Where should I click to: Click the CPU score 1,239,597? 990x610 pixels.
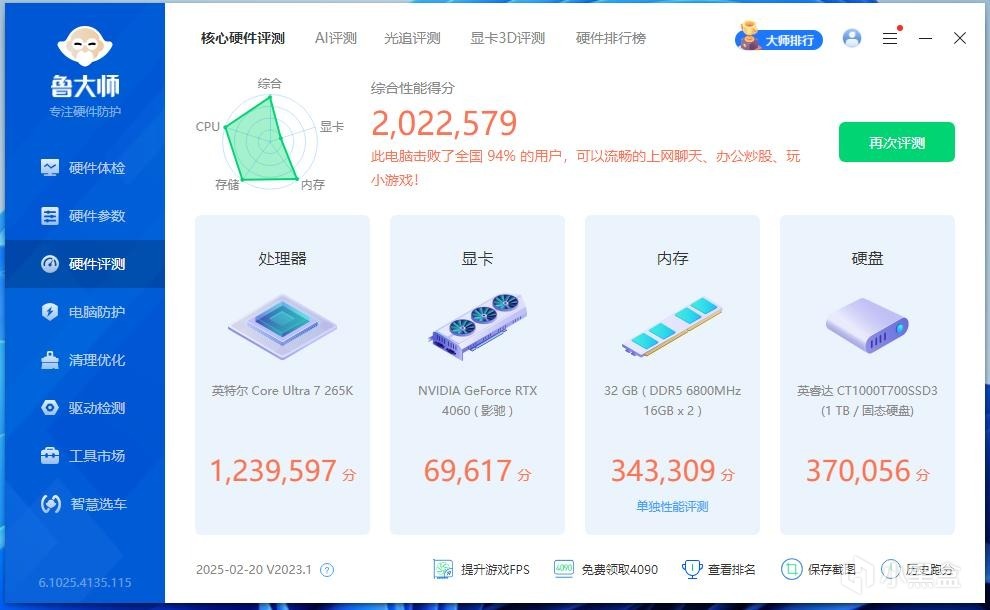point(273,471)
